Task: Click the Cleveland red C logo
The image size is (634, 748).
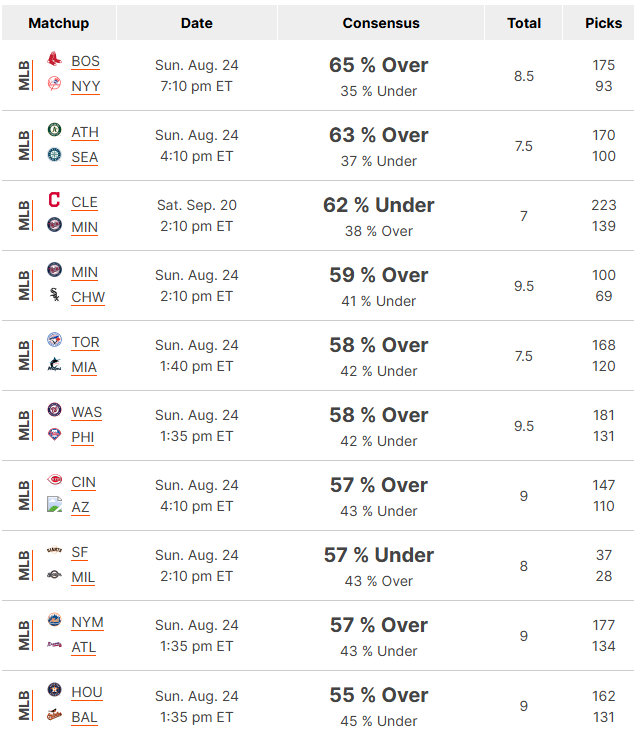Action: click(x=54, y=199)
